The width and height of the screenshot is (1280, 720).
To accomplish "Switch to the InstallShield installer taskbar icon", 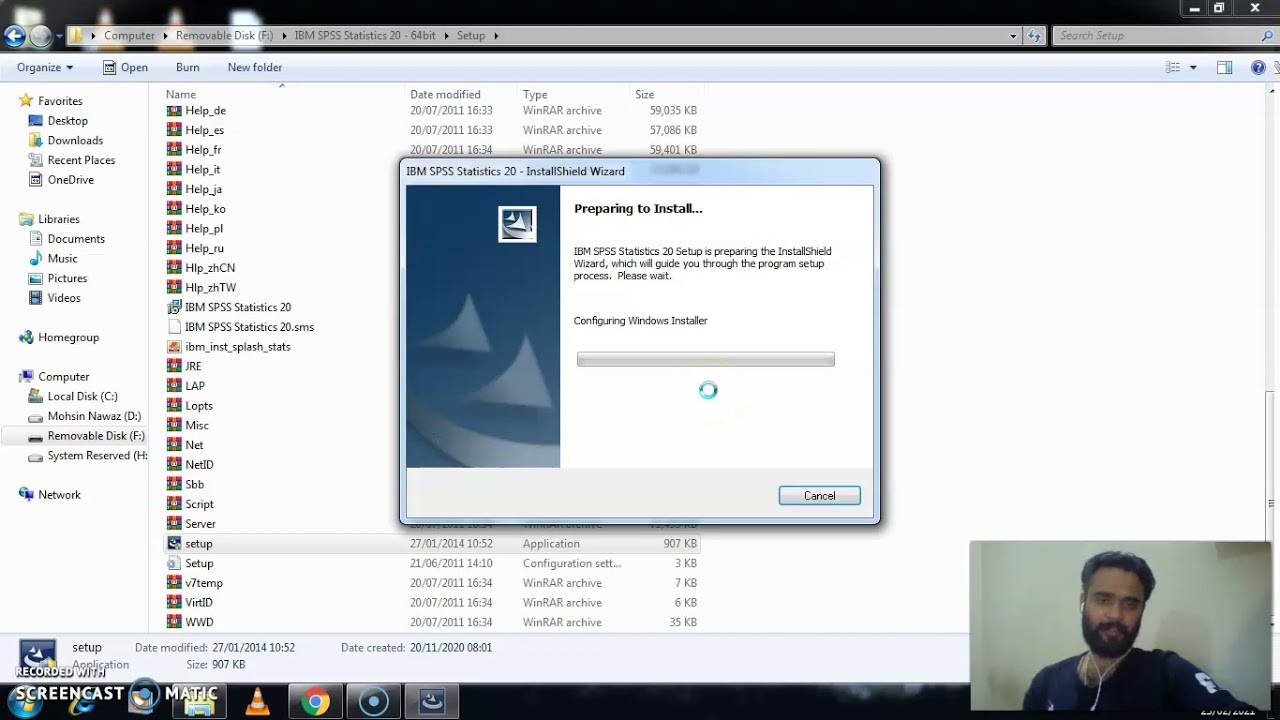I will [432, 702].
